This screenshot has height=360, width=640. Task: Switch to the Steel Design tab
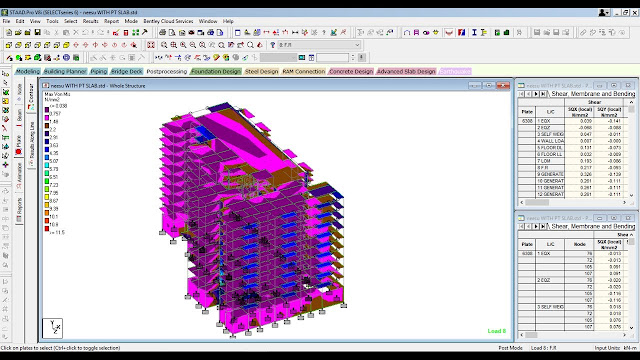[x=261, y=71]
